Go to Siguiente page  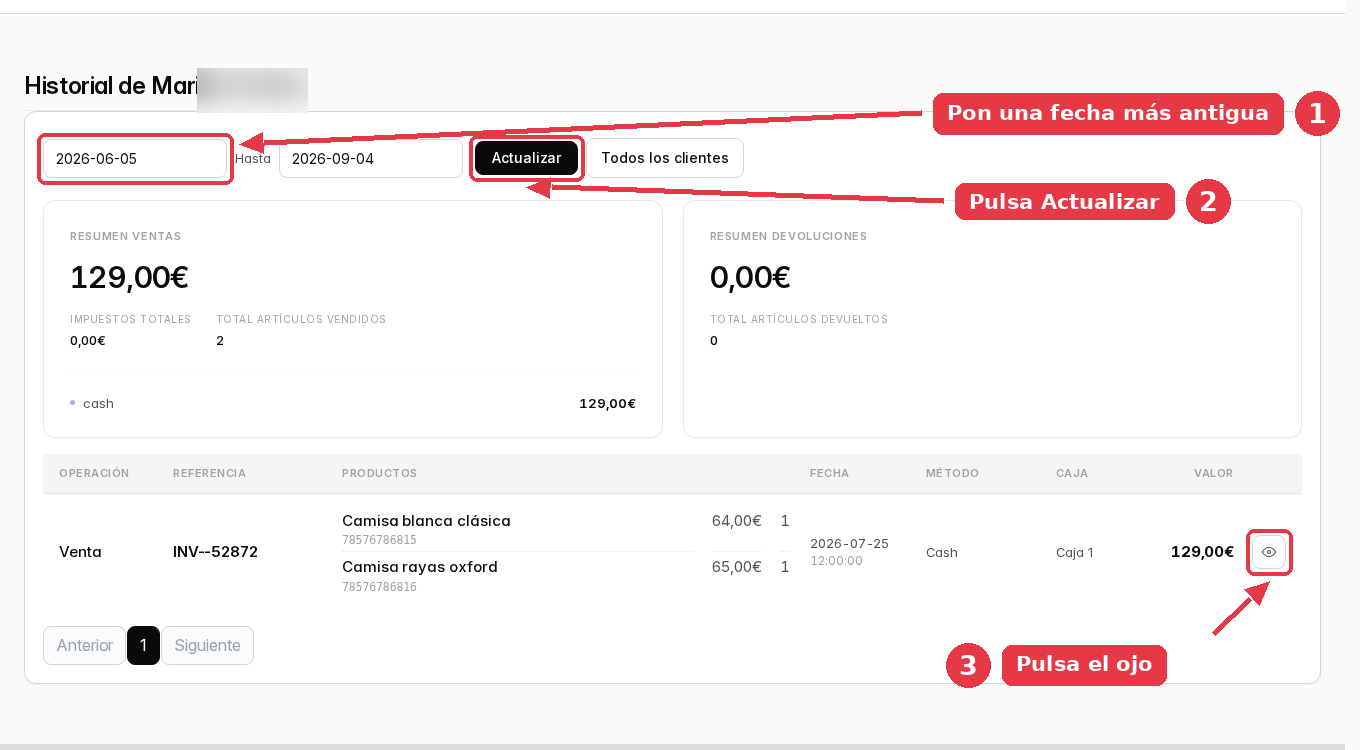click(208, 645)
